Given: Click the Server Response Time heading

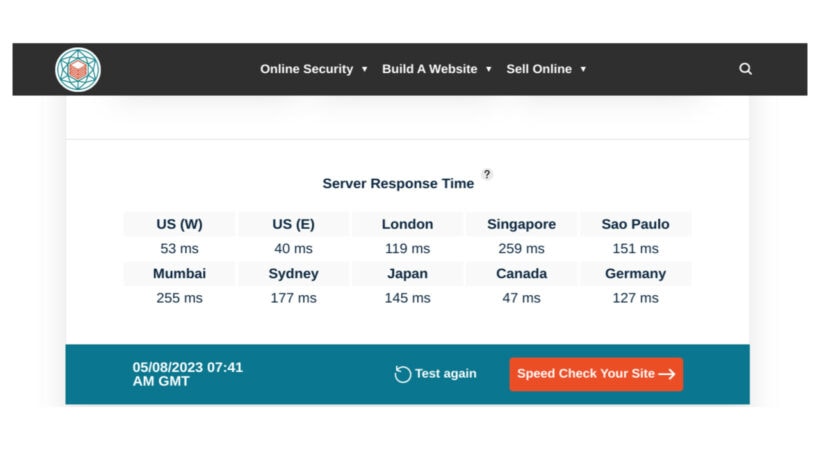Looking at the screenshot, I should pos(398,184).
